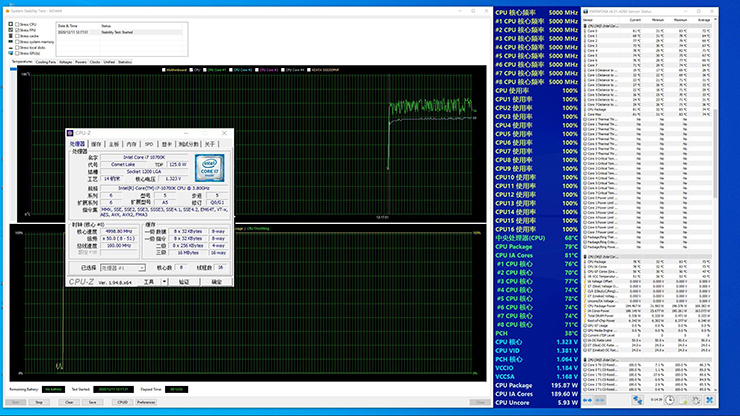Click HWiNFO settings gear icon
This screenshot has height=416, width=740.
[x=696, y=400]
